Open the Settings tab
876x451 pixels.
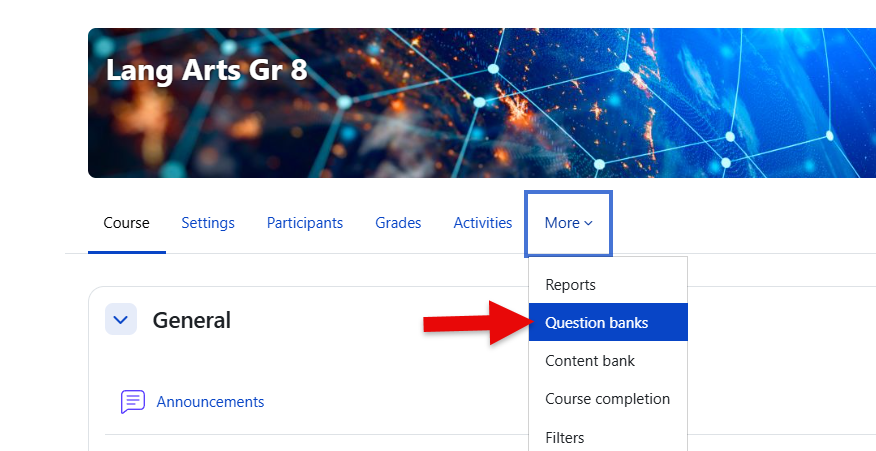pos(208,223)
